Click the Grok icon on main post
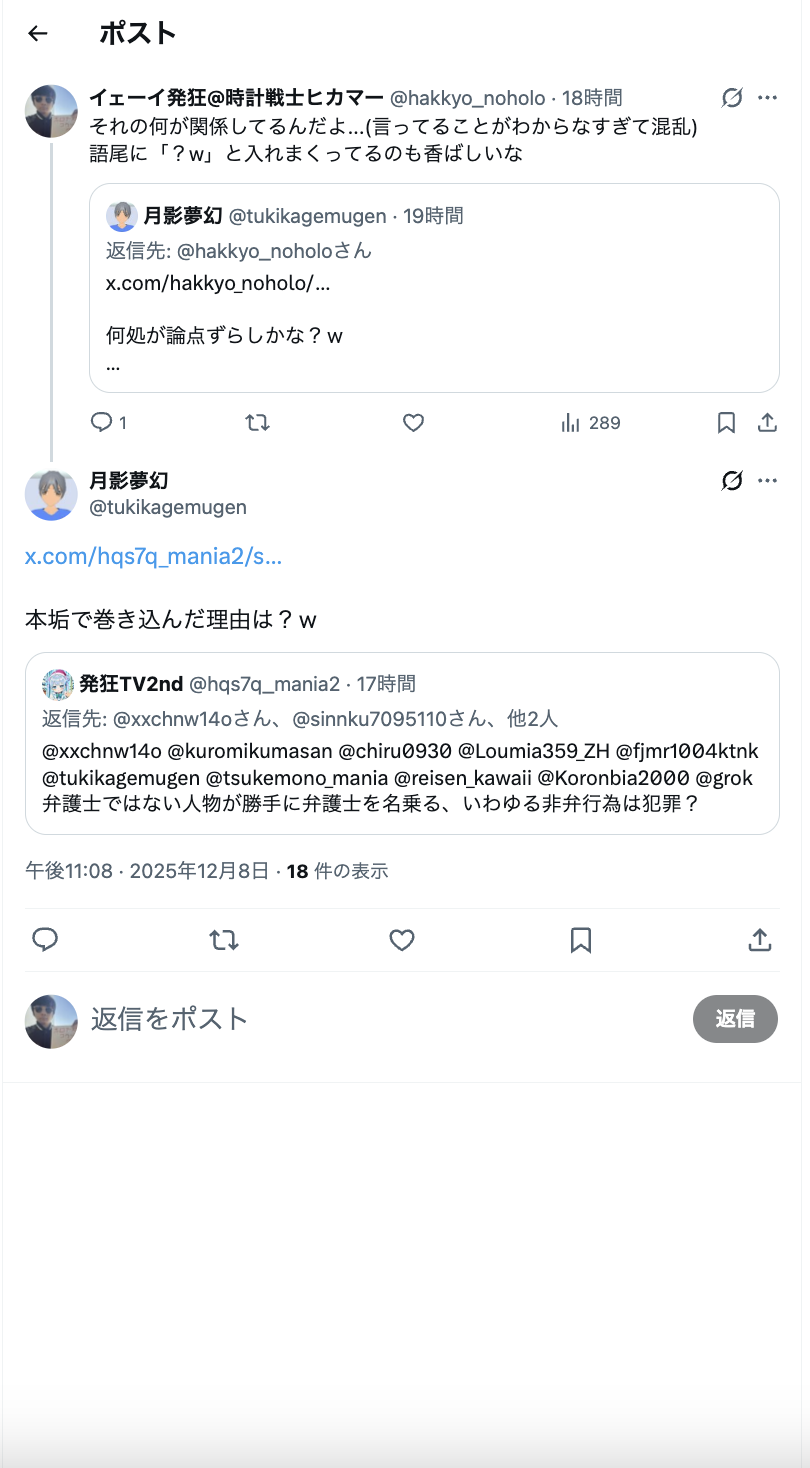The height and width of the screenshot is (1468, 810). tap(732, 481)
